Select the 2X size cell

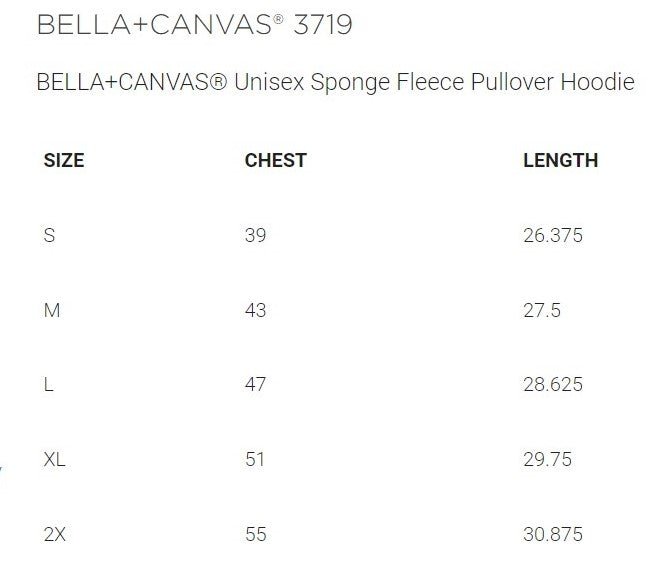pyautogui.click(x=55, y=535)
